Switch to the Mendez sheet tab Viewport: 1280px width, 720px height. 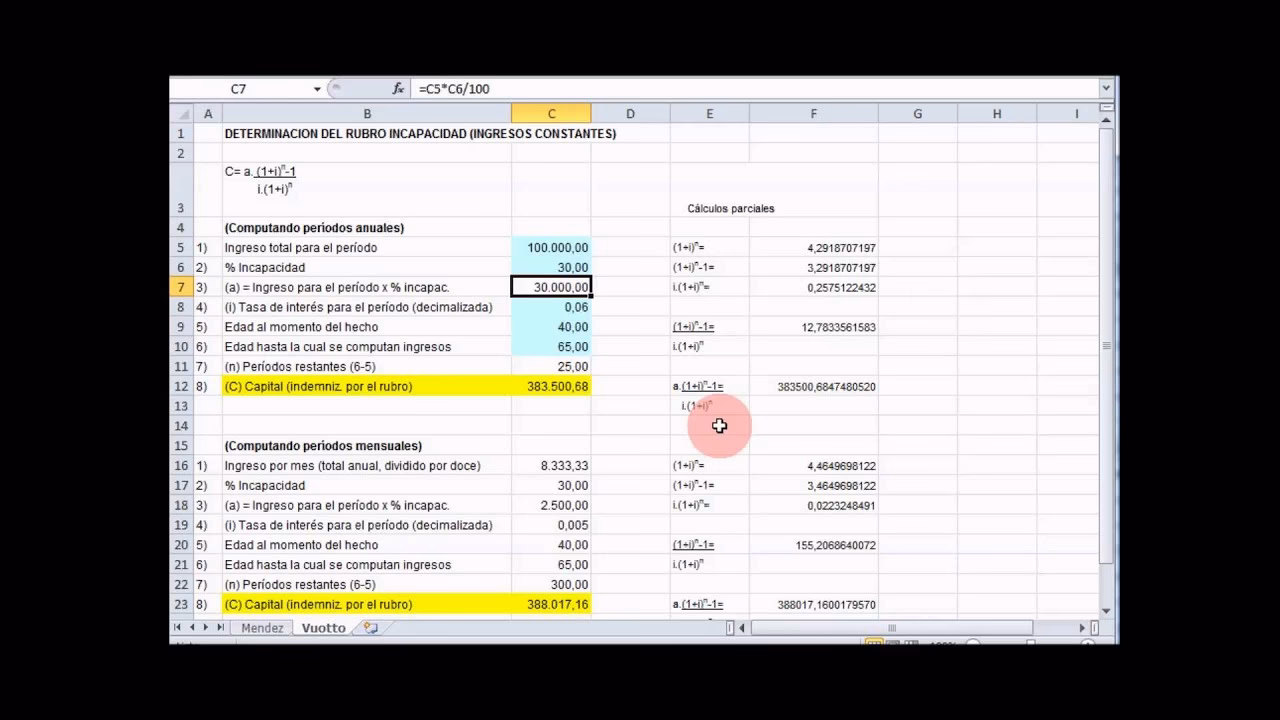click(x=261, y=628)
